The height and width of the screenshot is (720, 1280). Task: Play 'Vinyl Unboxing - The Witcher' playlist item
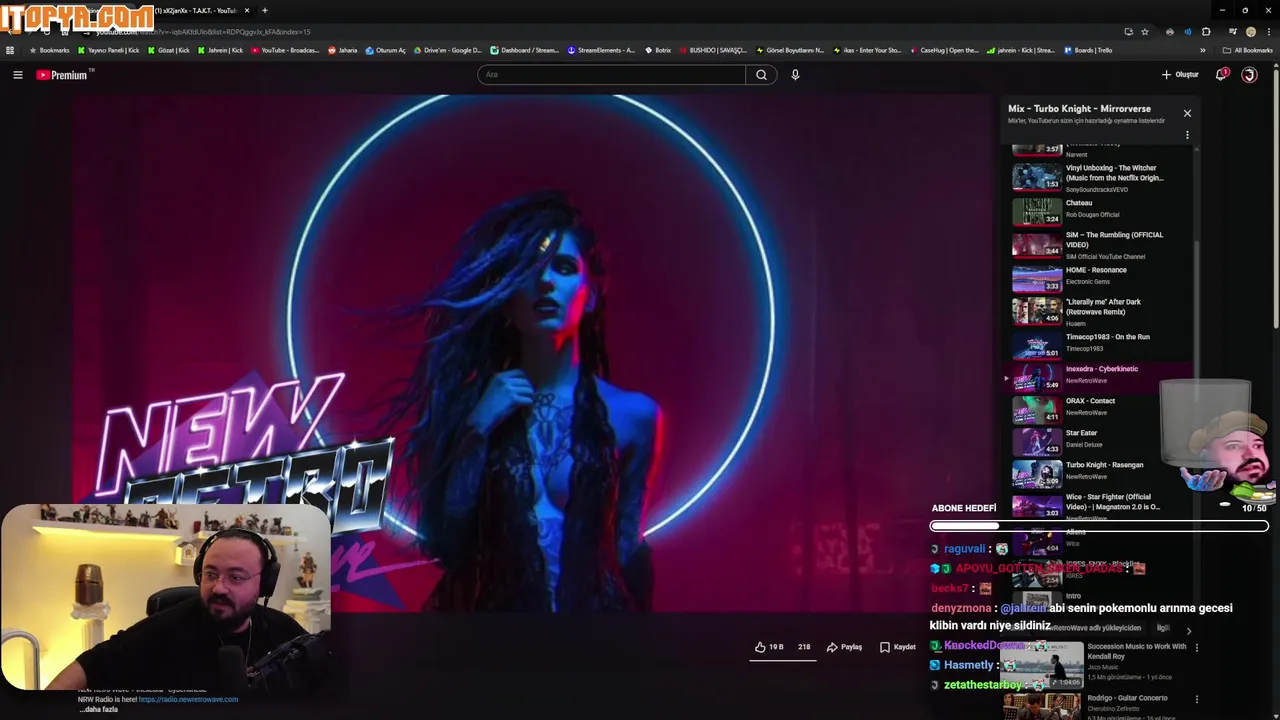click(1100, 177)
